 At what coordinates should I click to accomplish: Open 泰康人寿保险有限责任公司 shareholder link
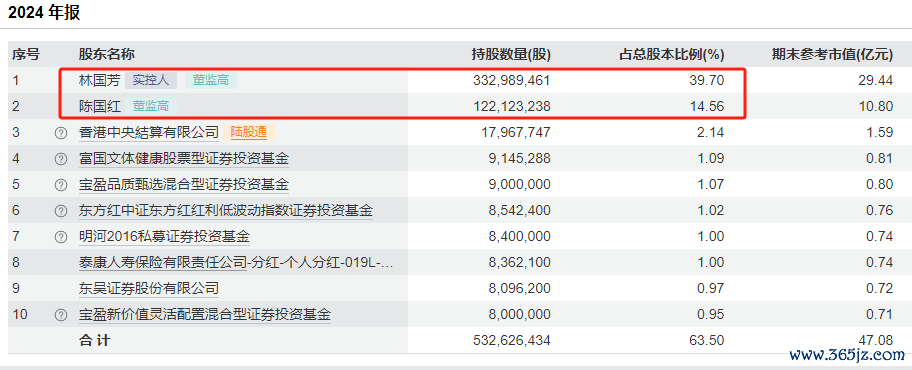coord(163,263)
